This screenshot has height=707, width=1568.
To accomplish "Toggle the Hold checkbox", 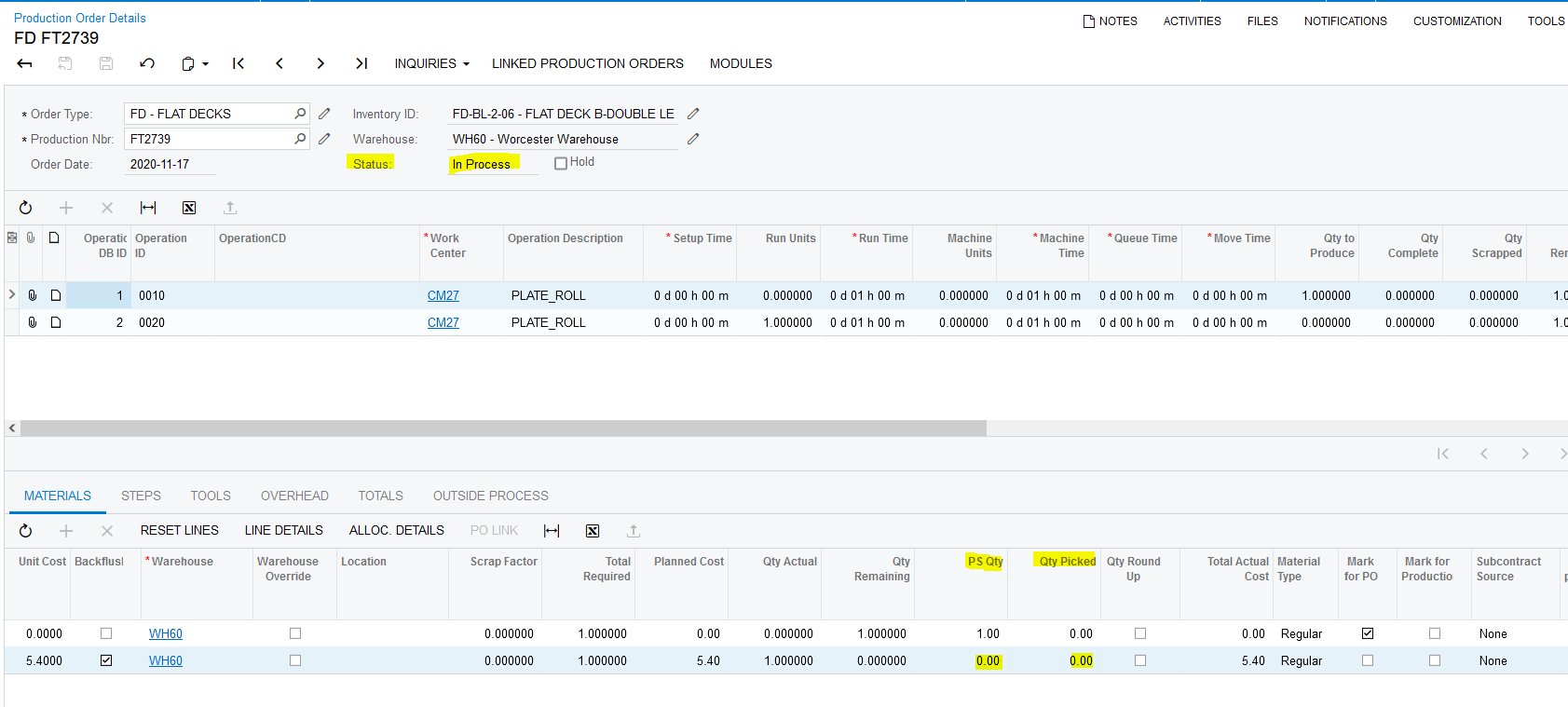I will 561,163.
